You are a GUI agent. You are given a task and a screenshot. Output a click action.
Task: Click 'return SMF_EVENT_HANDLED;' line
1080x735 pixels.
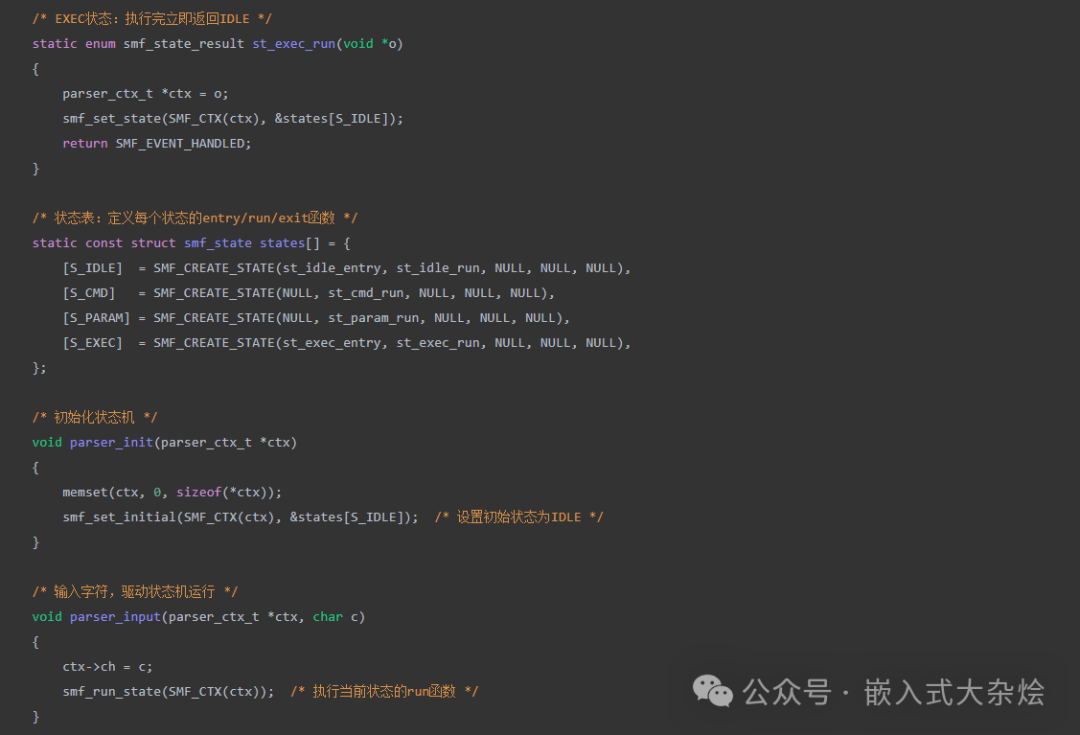(x=157, y=143)
